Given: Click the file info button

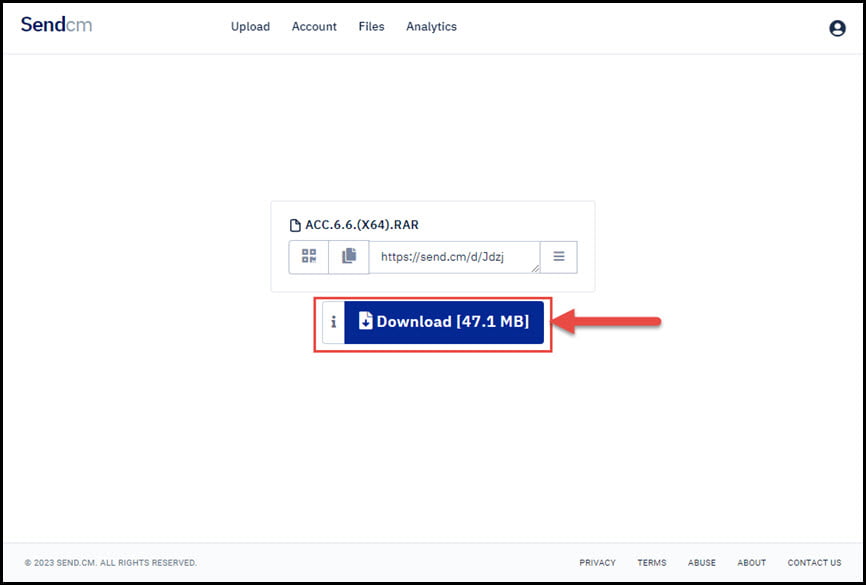Looking at the screenshot, I should point(333,322).
